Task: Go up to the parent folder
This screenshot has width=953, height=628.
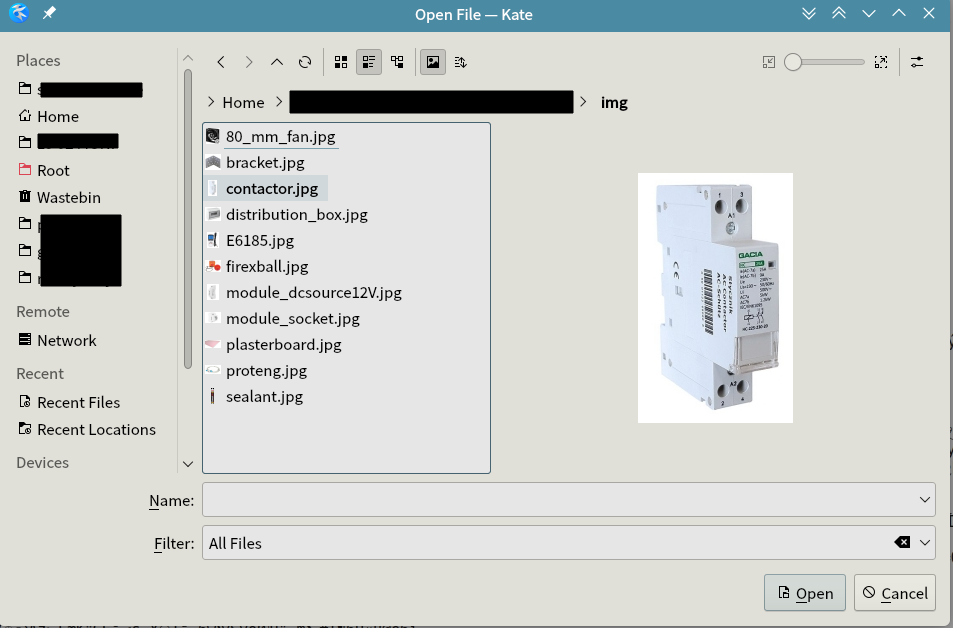Action: coord(277,62)
